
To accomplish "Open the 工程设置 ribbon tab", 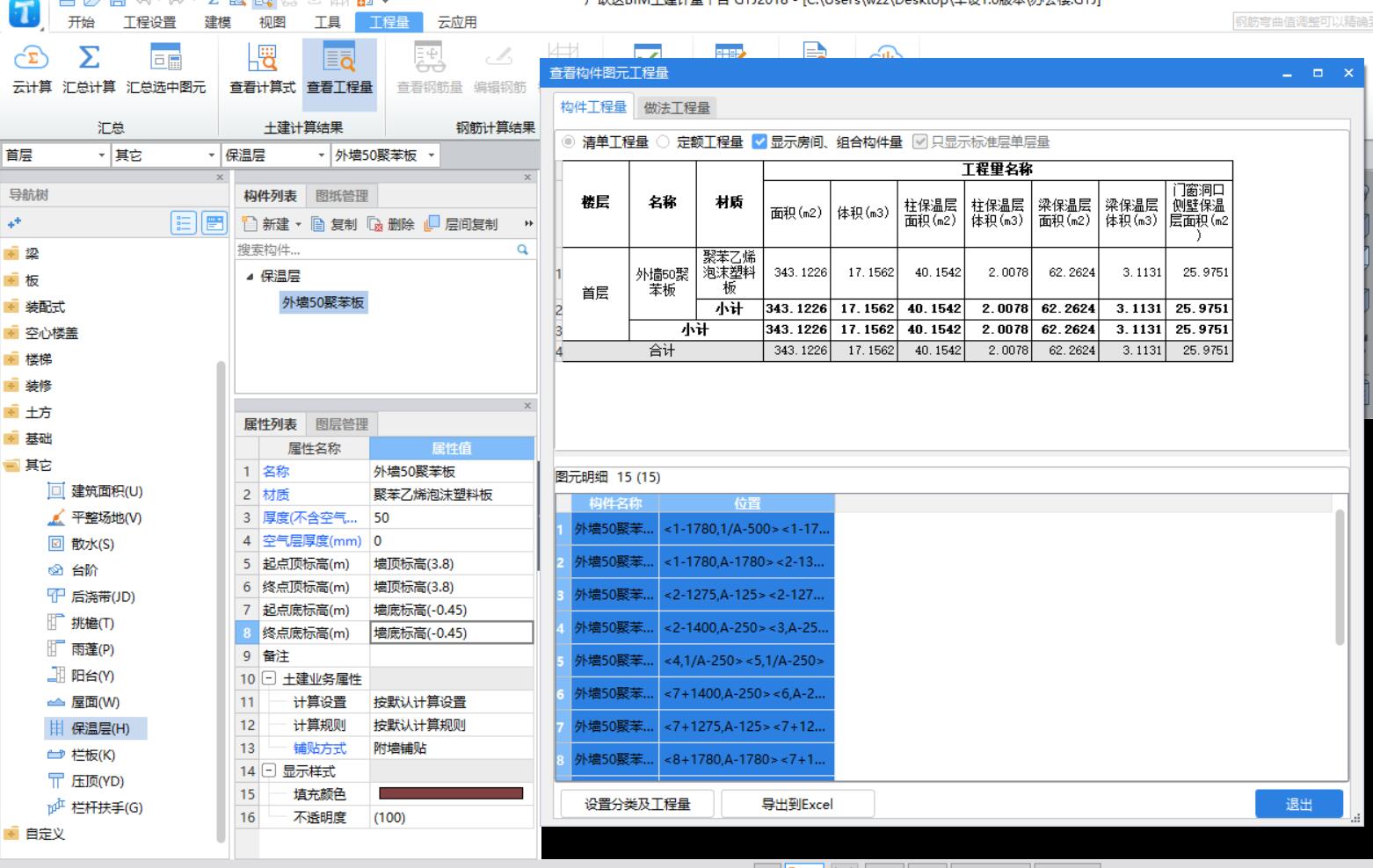I will pos(149,22).
